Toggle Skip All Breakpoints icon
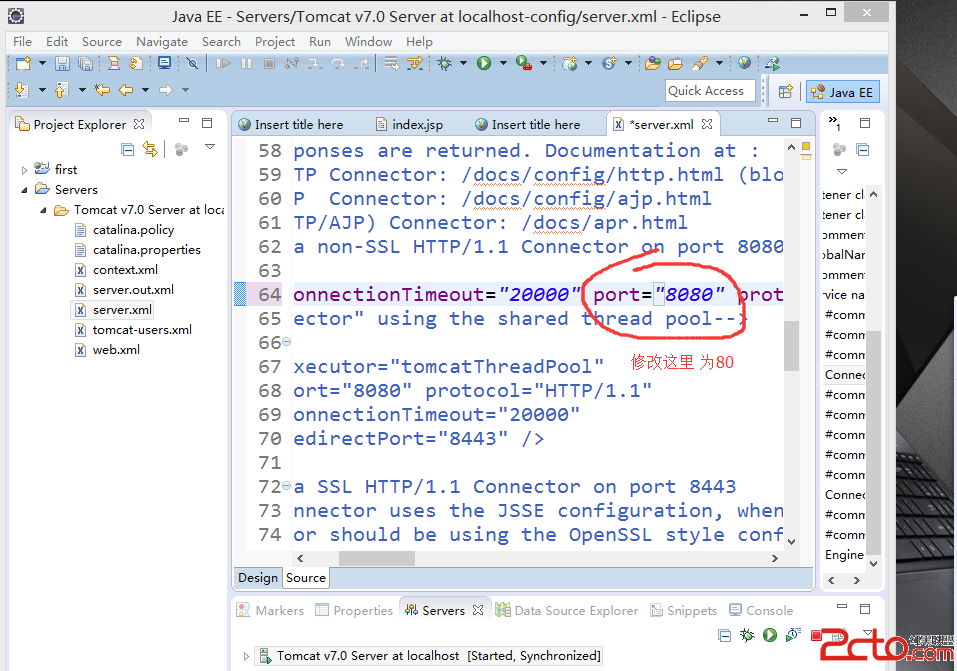 [192, 63]
